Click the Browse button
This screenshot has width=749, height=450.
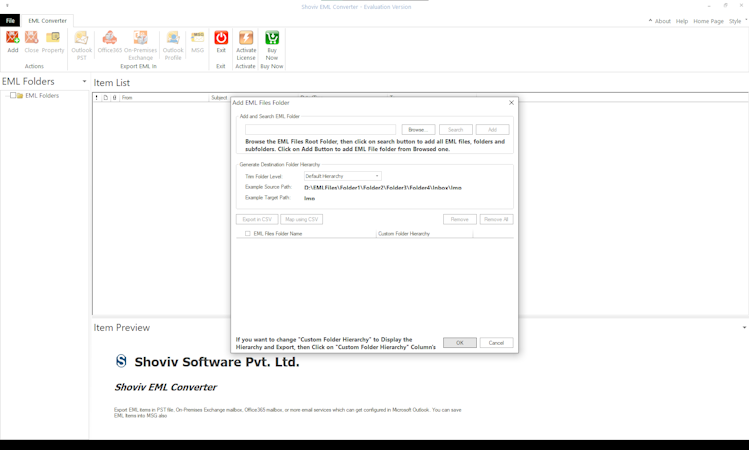tap(418, 129)
